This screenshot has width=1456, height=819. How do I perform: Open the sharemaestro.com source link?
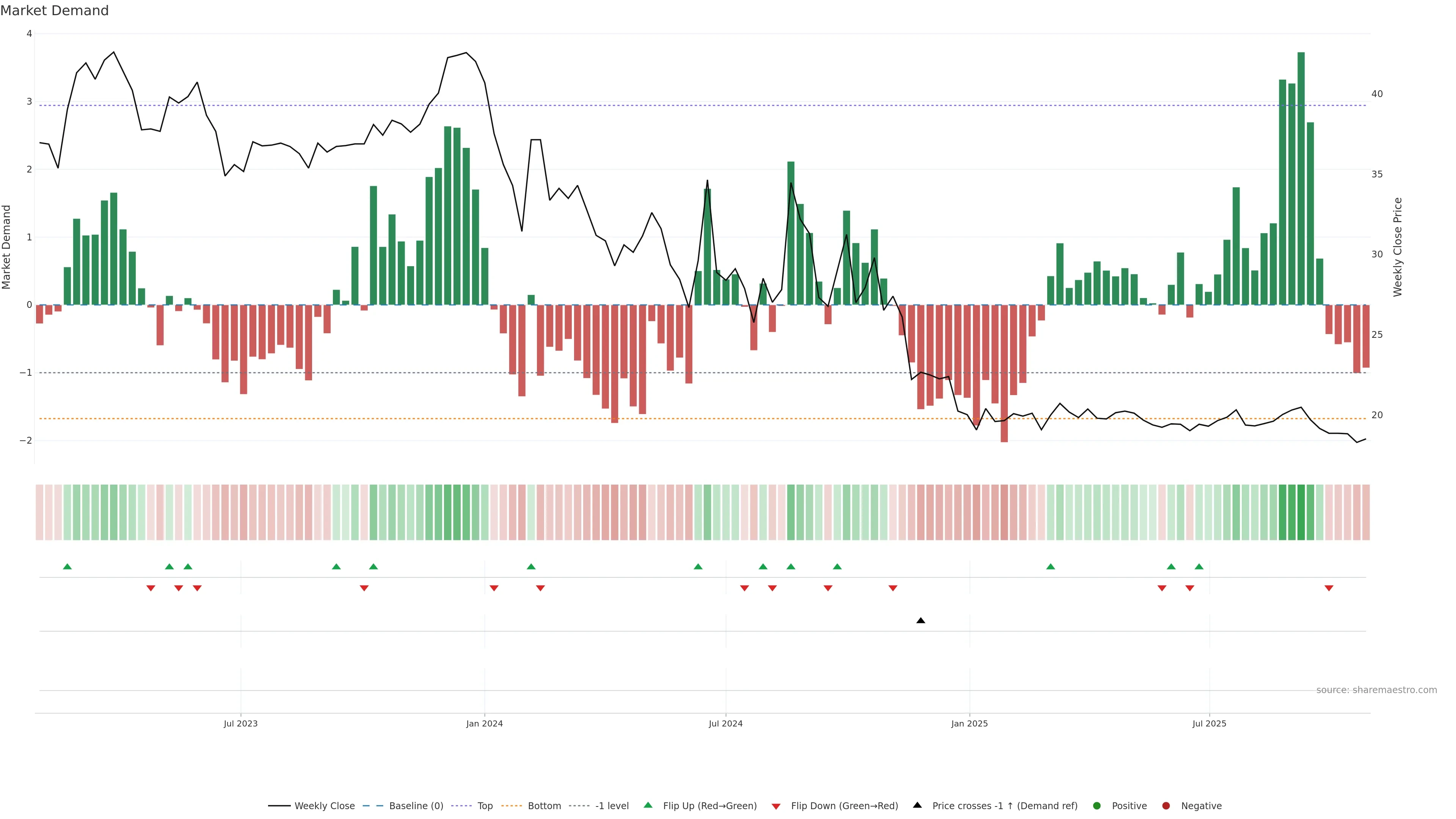[1376, 690]
